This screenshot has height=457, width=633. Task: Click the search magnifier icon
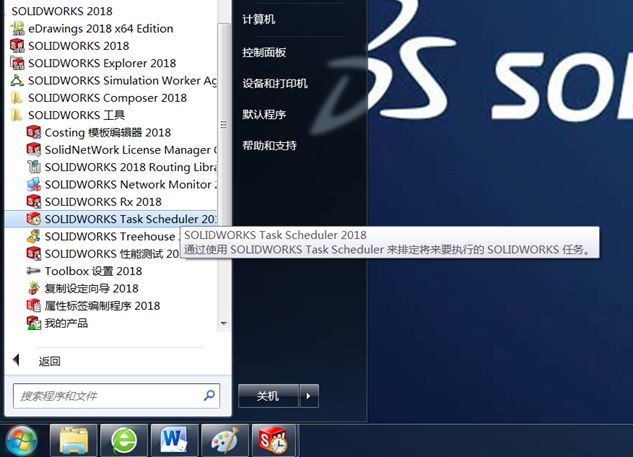209,395
